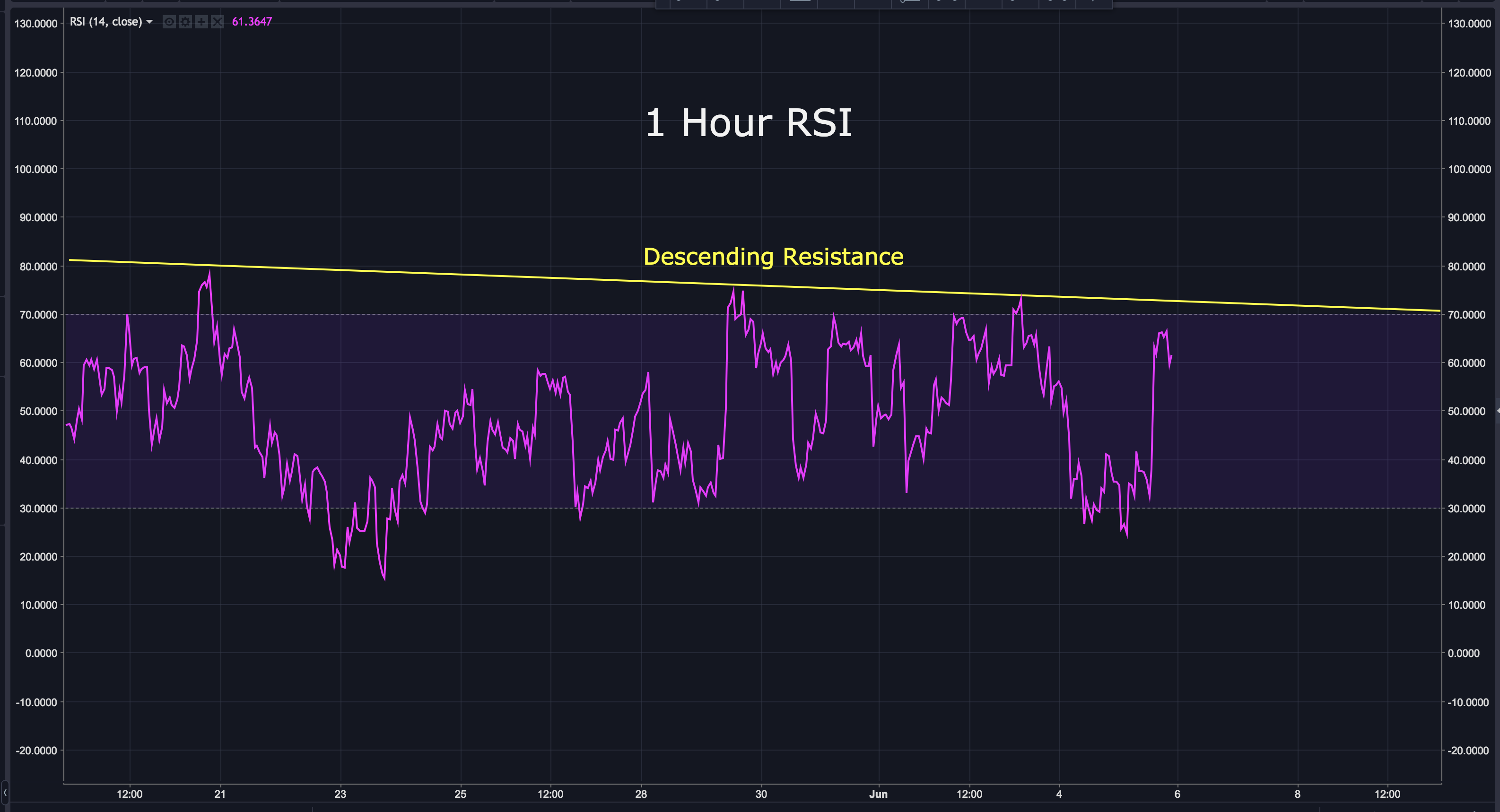Screen dimensions: 1500x812
Task: Click the 'Jun' label on time axis
Action: pos(878,794)
